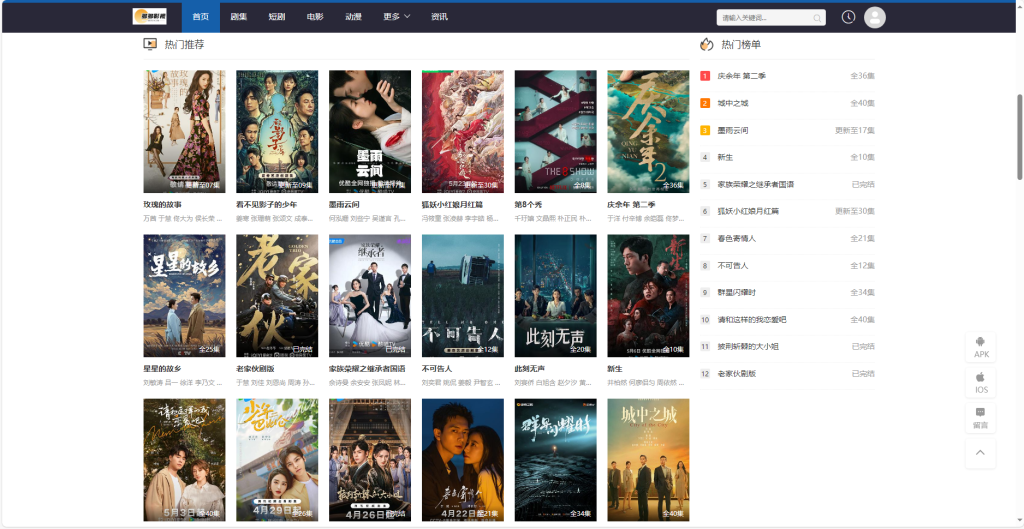Open the 玫瑰的故事 poster thumbnail

point(184,131)
